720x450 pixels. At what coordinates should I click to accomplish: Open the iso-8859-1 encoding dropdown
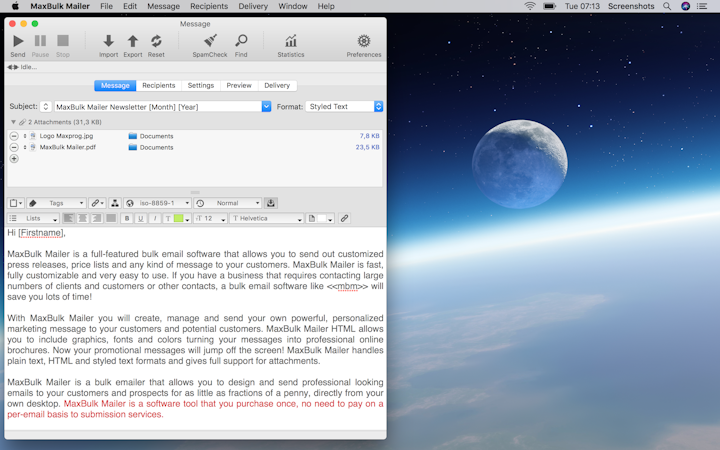(x=158, y=203)
